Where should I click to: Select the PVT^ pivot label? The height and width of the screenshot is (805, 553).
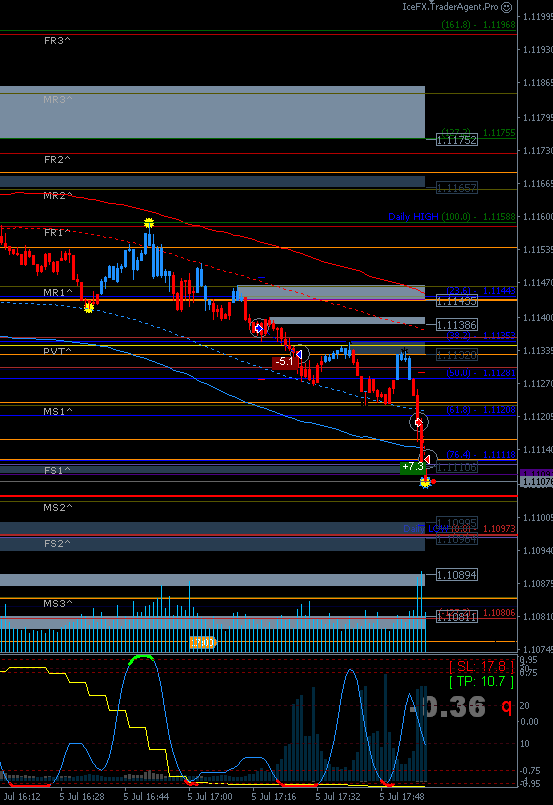(58, 351)
